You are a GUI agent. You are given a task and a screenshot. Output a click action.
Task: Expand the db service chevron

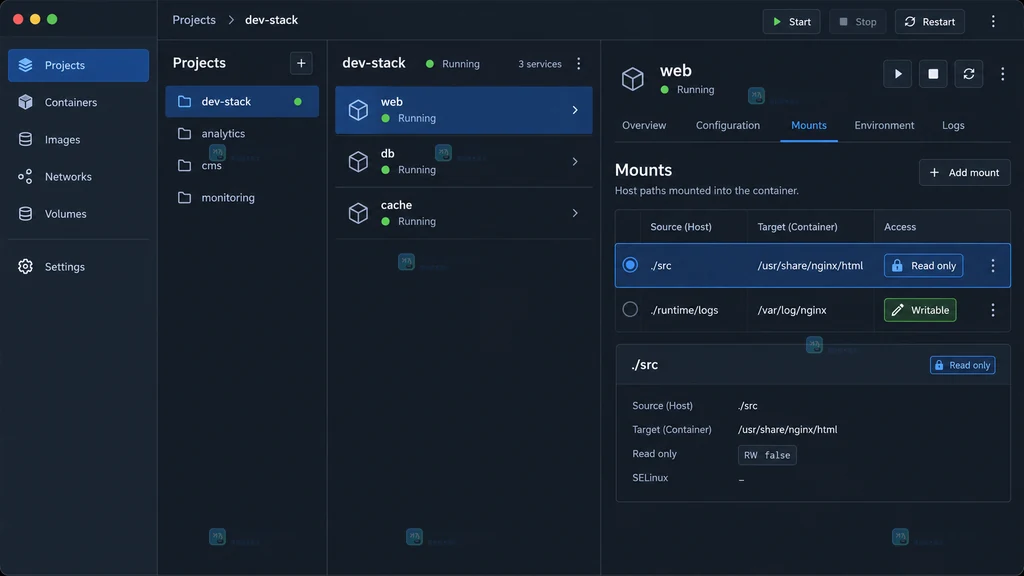point(575,161)
